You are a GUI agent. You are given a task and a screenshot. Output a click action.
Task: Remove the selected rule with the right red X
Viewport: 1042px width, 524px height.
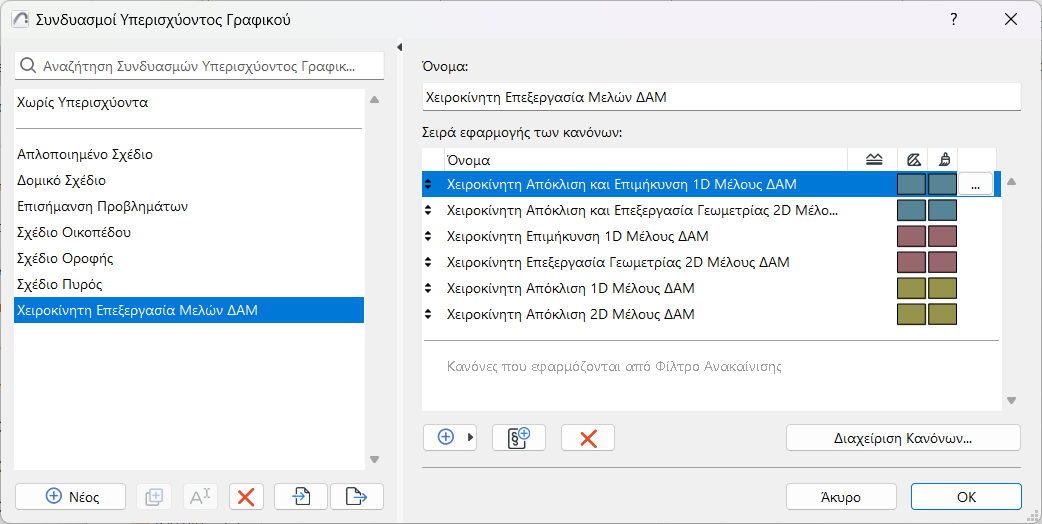coord(588,438)
